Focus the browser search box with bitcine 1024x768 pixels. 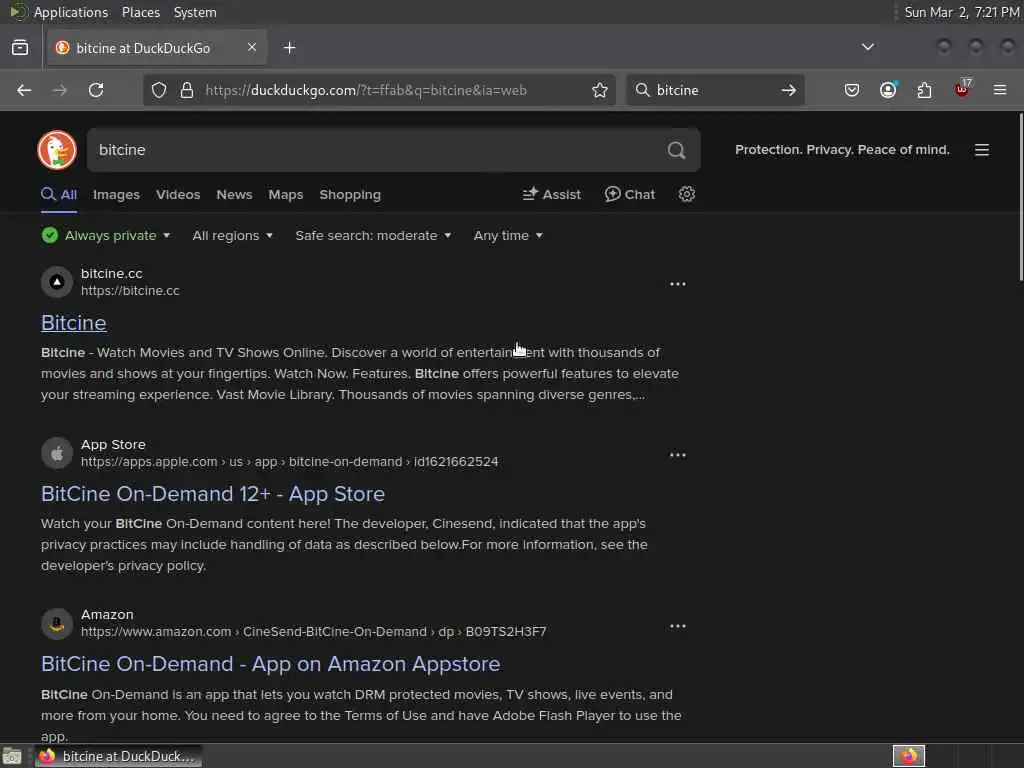click(714, 90)
